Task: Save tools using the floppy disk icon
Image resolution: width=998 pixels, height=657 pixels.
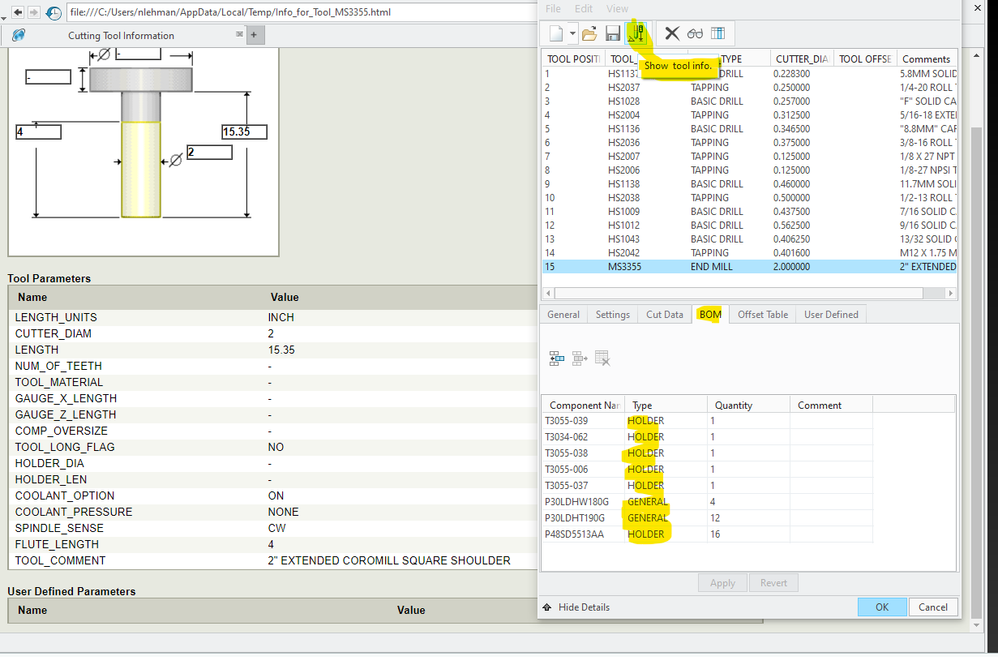Action: pyautogui.click(x=613, y=34)
